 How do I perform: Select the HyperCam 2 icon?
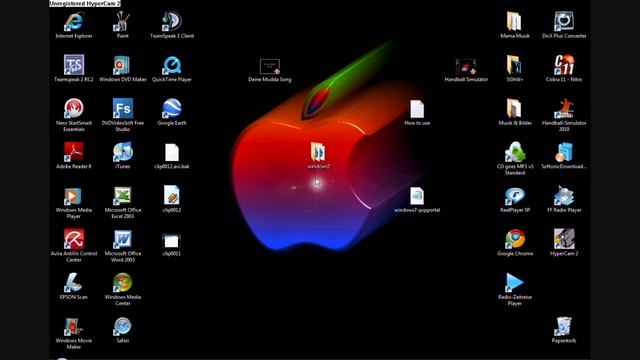click(x=564, y=239)
